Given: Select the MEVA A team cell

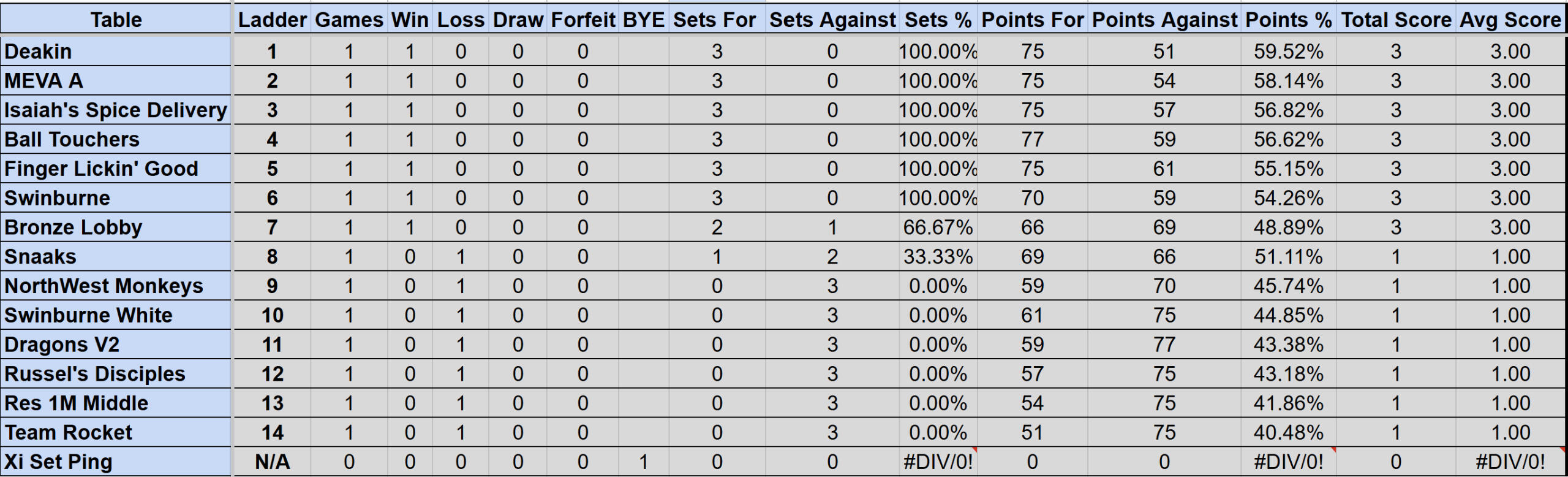Looking at the screenshot, I should tap(116, 81).
